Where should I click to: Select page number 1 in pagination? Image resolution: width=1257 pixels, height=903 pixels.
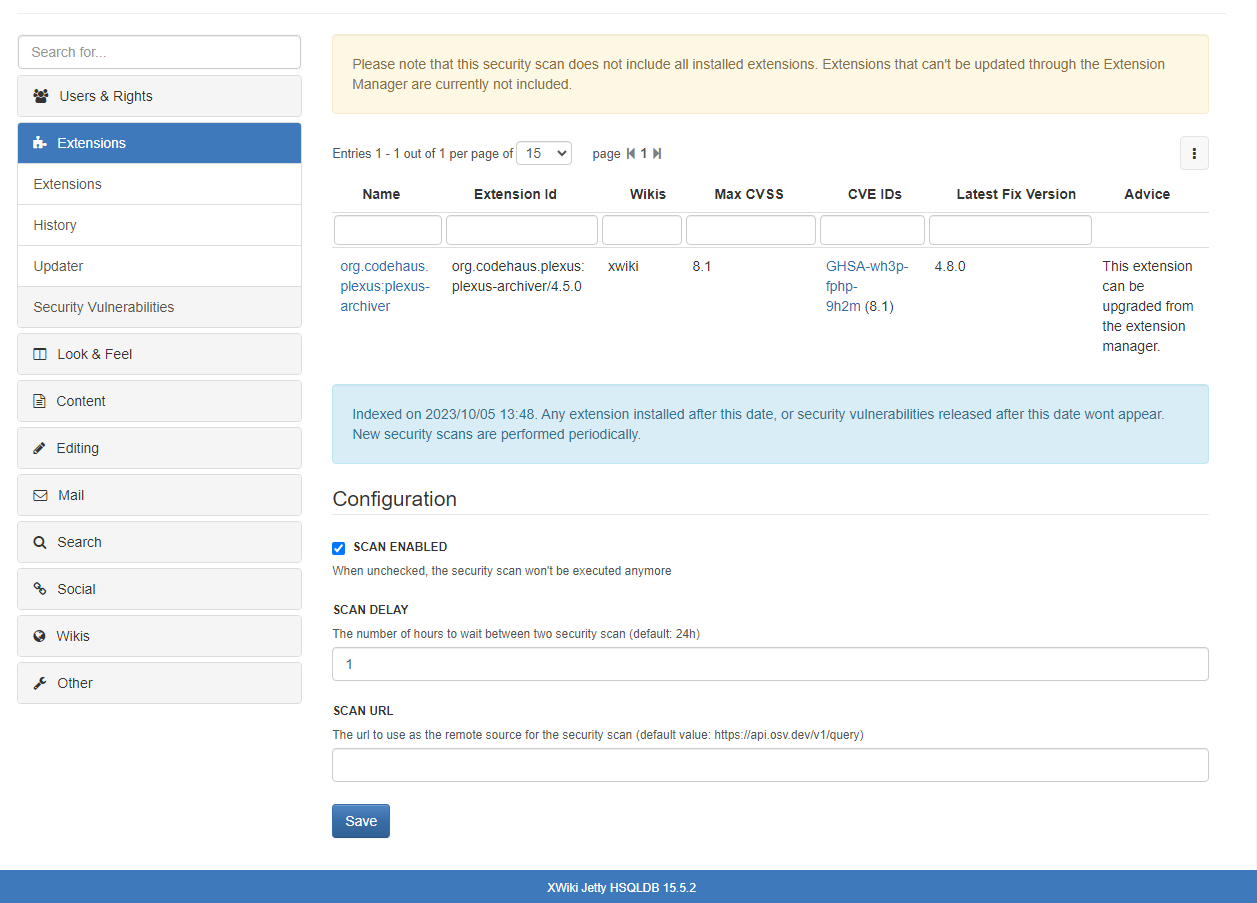tap(644, 154)
